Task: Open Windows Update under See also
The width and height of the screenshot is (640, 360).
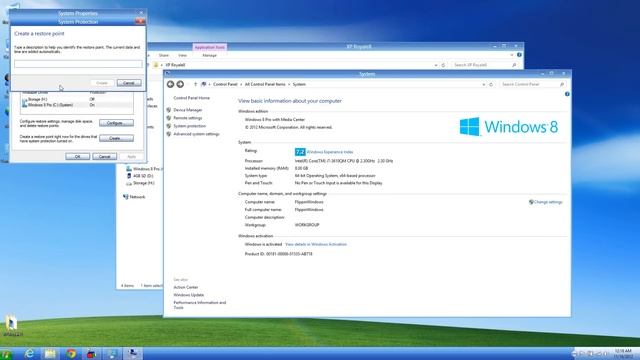Action: pyautogui.click(x=189, y=295)
